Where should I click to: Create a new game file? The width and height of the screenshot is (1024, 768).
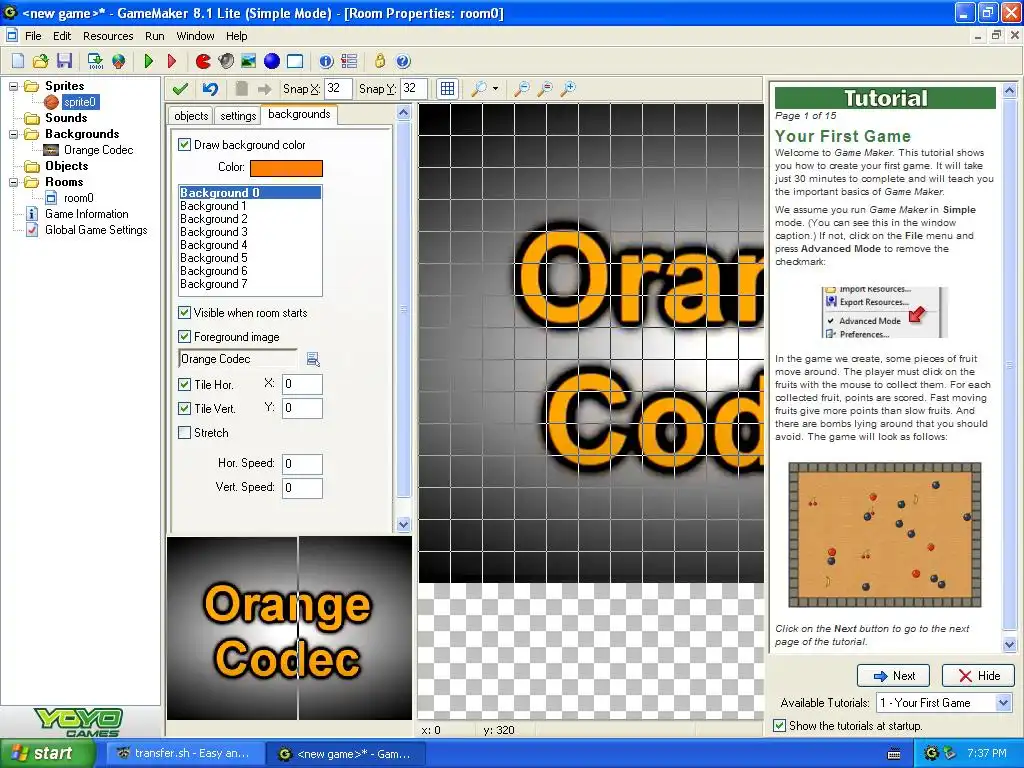tap(18, 61)
